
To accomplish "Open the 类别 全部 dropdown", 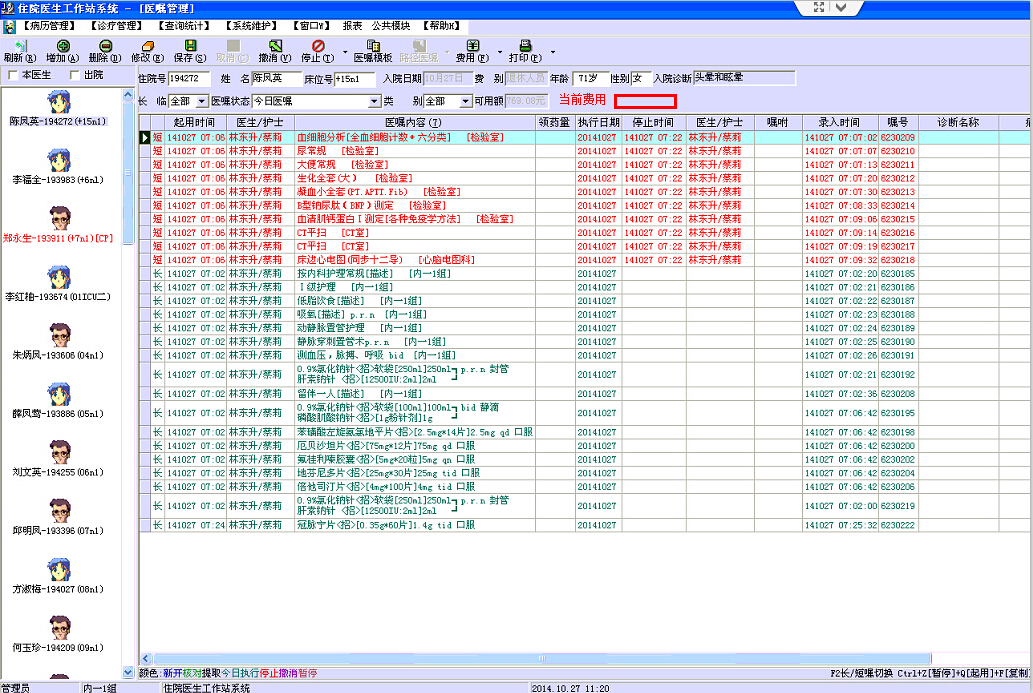I will coord(466,101).
